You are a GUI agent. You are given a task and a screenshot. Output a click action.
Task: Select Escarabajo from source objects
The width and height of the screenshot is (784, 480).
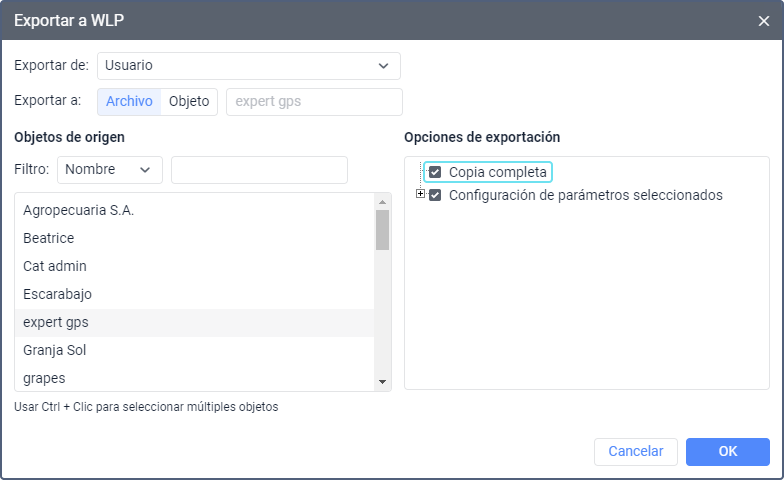[57, 294]
